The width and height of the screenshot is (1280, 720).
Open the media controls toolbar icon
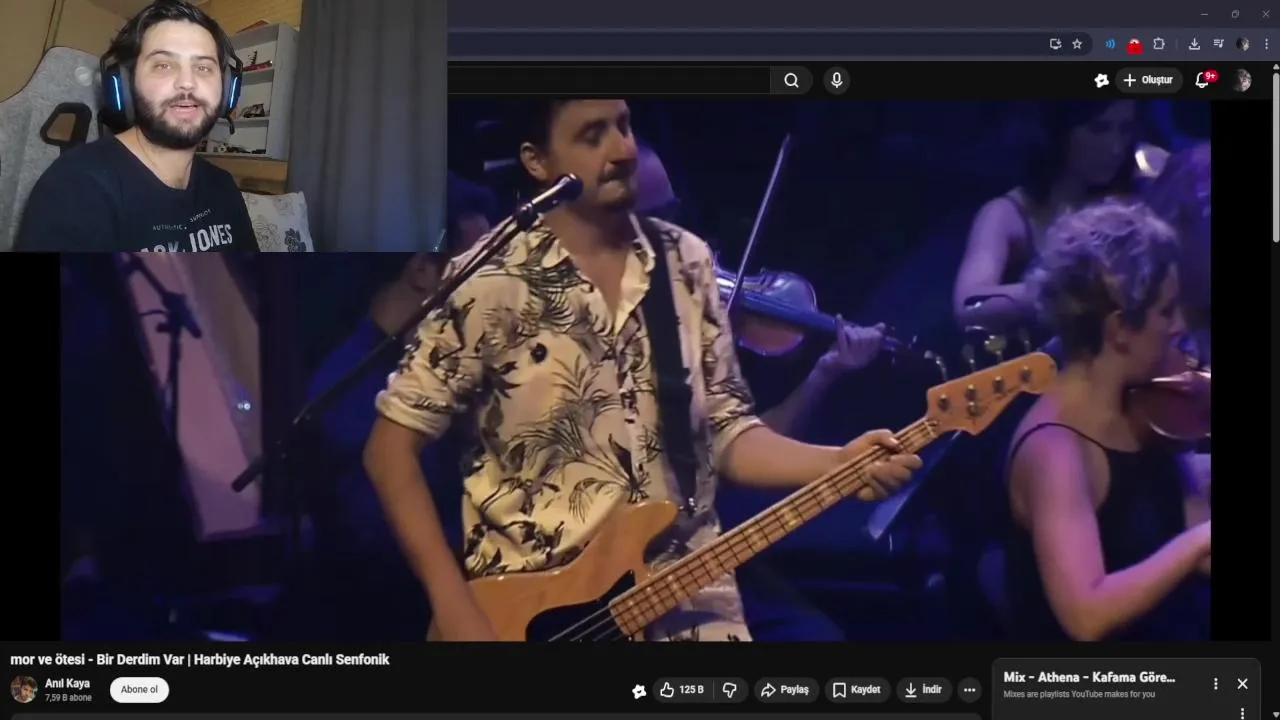tap(1218, 44)
